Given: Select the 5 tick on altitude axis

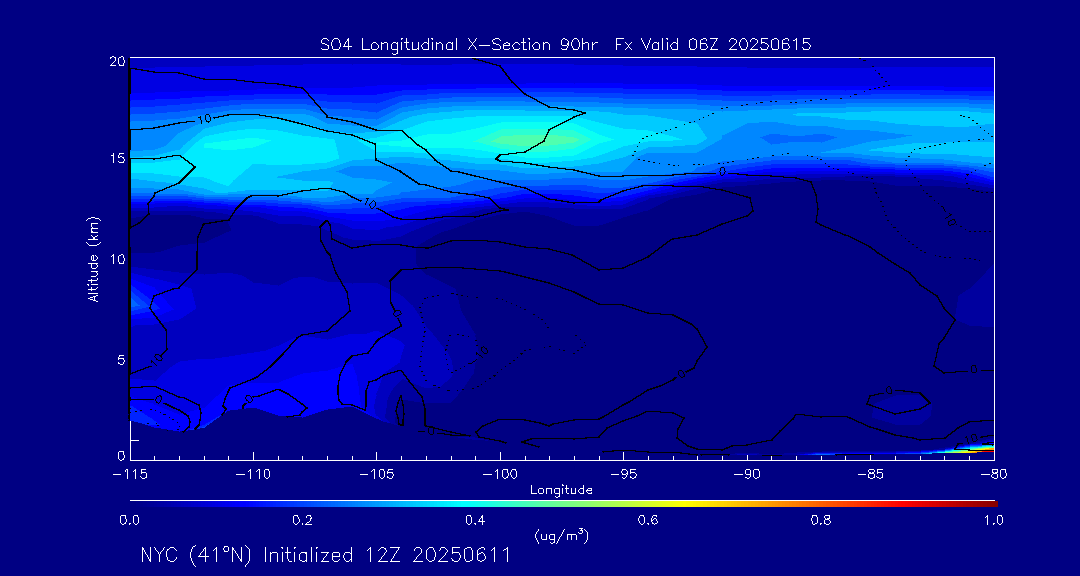Looking at the screenshot, I should (x=121, y=359).
